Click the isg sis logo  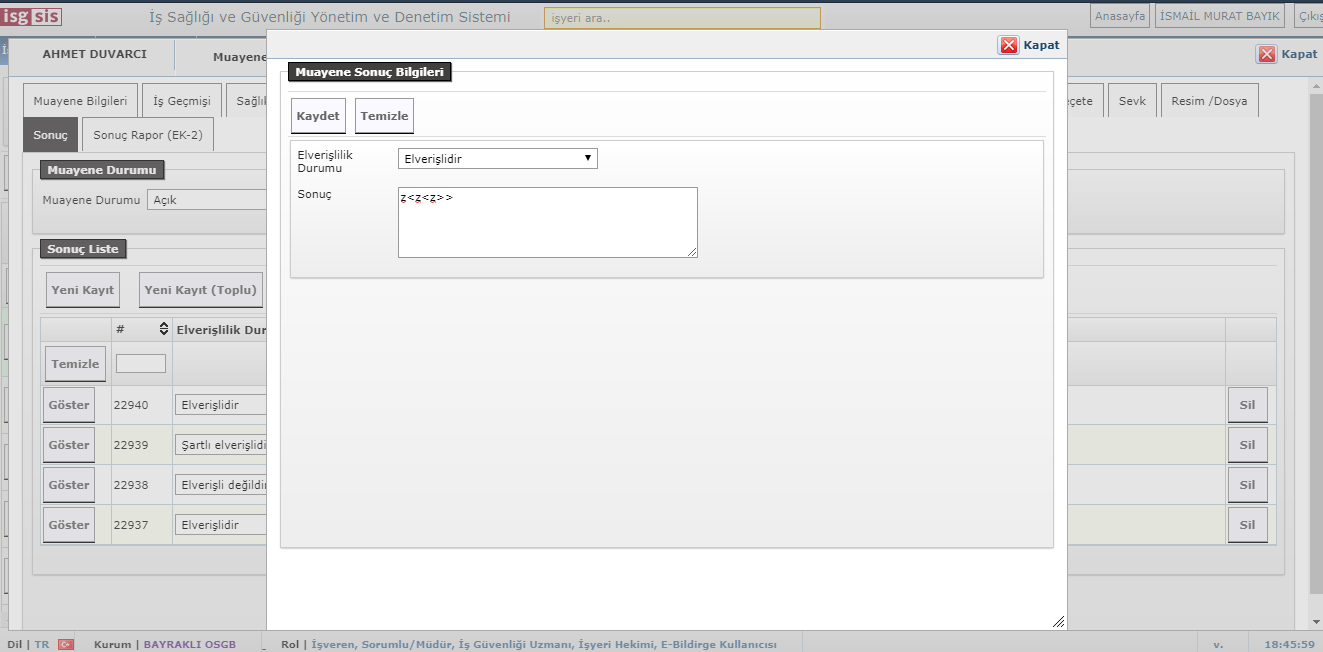(32, 16)
